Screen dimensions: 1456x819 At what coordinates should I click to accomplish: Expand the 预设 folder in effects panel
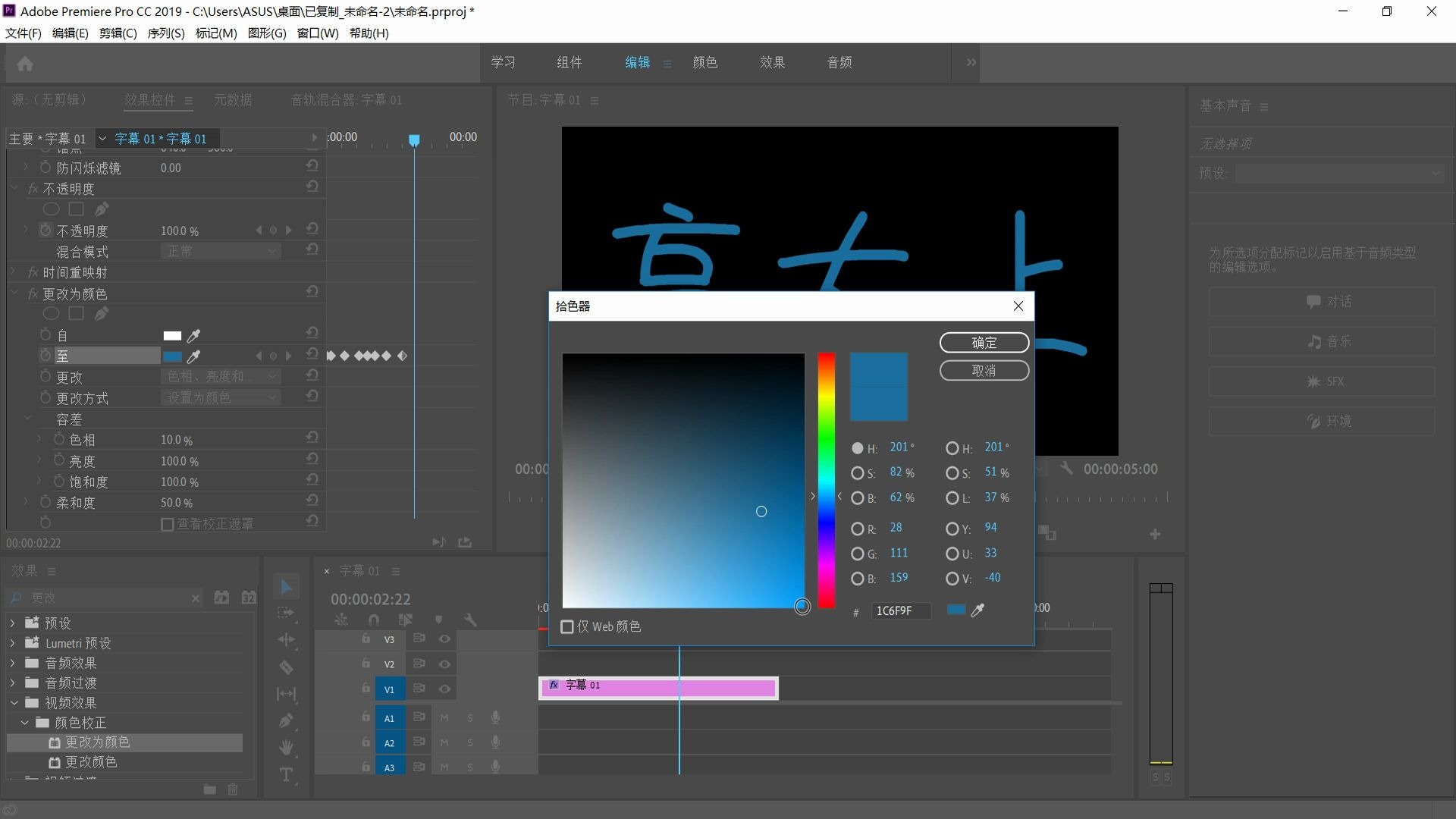(12, 623)
